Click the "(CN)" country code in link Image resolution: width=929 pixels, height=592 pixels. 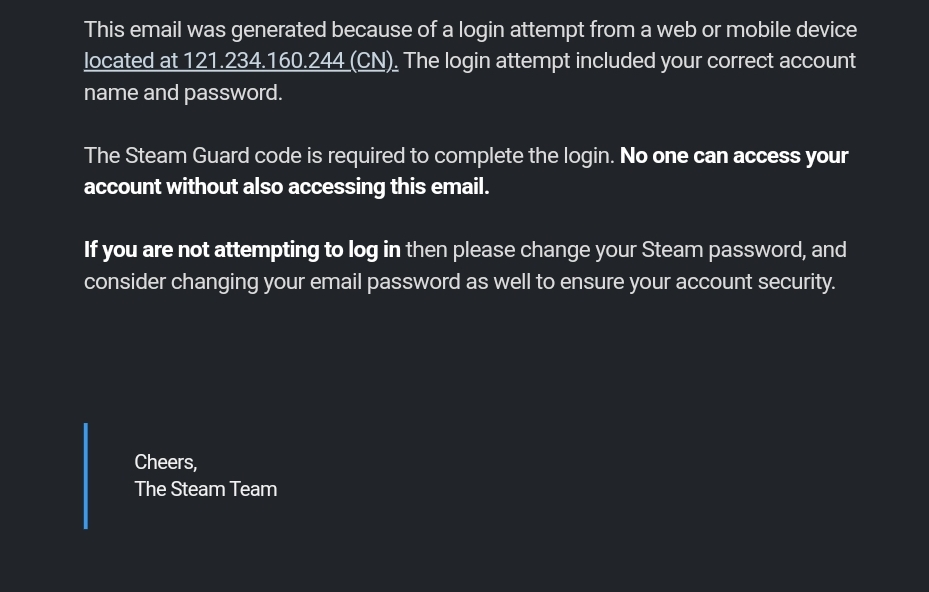373,61
